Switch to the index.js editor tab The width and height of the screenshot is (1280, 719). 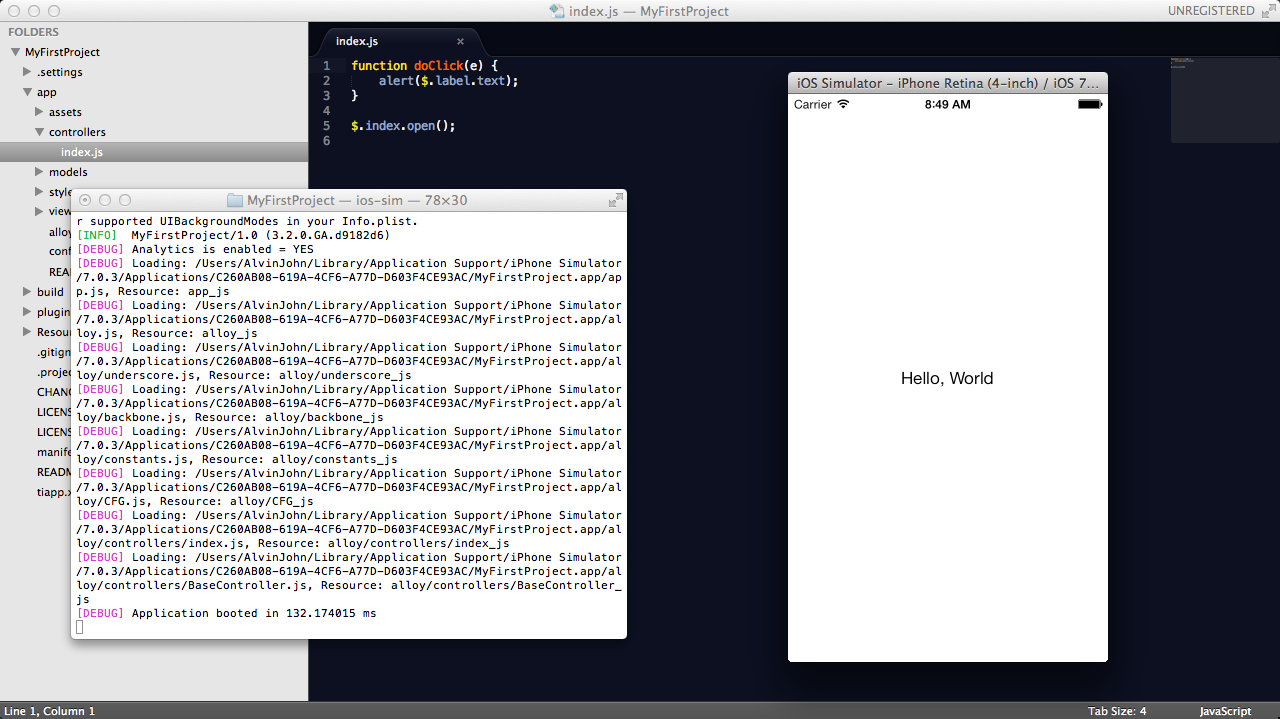(x=400, y=41)
